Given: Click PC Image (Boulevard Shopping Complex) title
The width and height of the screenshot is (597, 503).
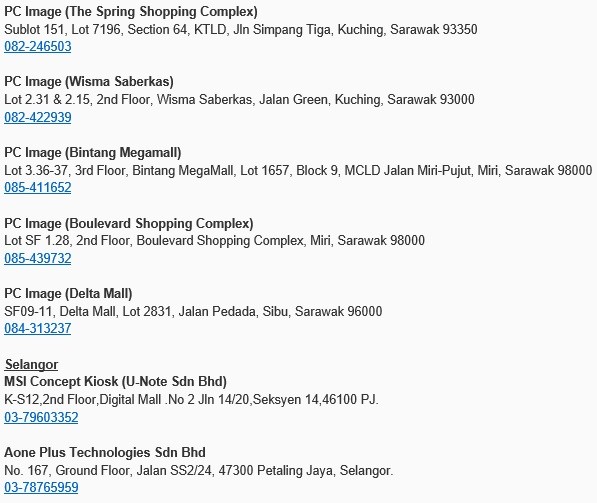Looking at the screenshot, I should [129, 223].
